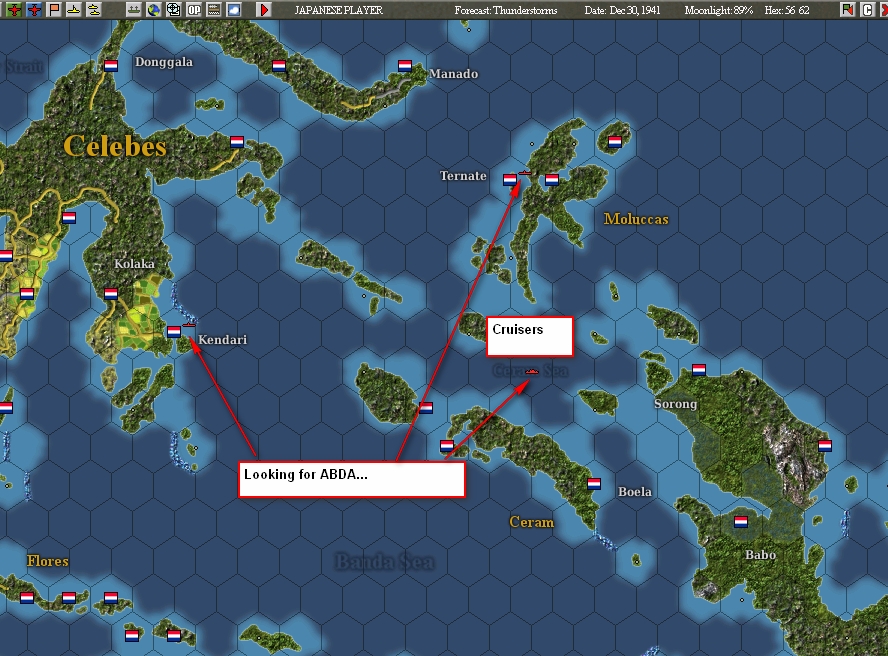Click the Moonlight: 89% status text
This screenshot has height=656, width=888.
coord(719,10)
